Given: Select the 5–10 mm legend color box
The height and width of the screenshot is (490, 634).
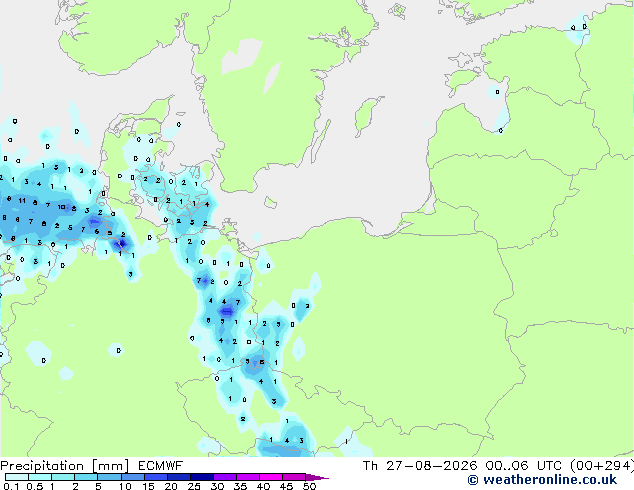Looking at the screenshot, I should [x=109, y=477].
